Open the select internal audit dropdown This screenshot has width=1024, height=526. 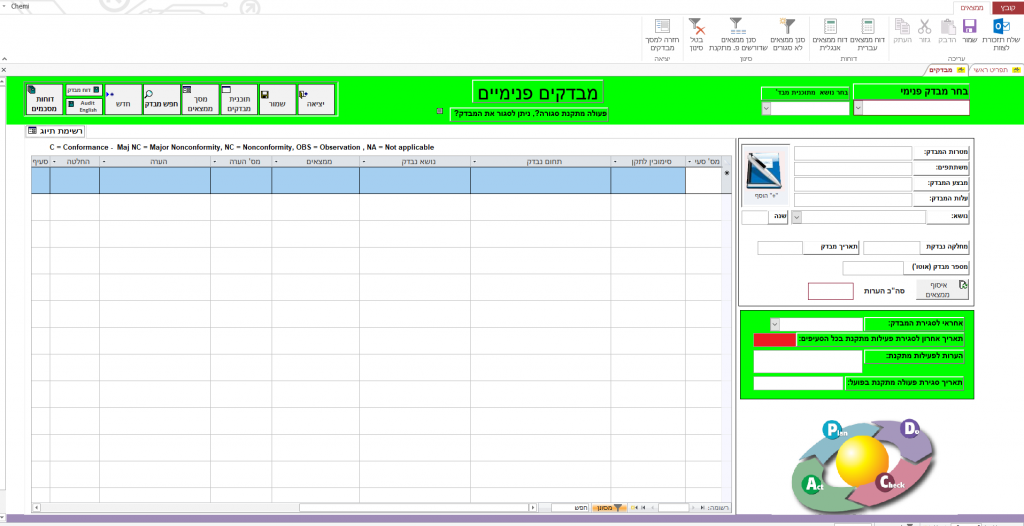point(860,108)
